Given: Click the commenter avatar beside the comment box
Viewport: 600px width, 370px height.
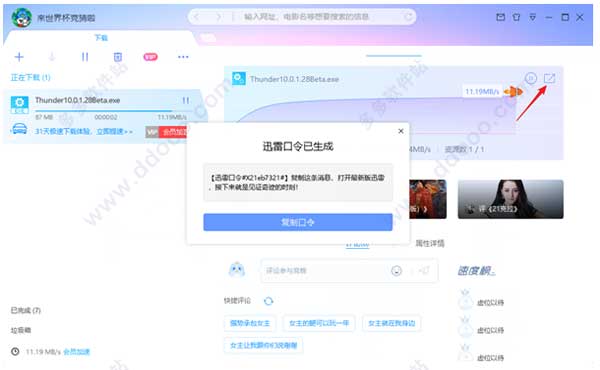Looking at the screenshot, I should (x=237, y=270).
